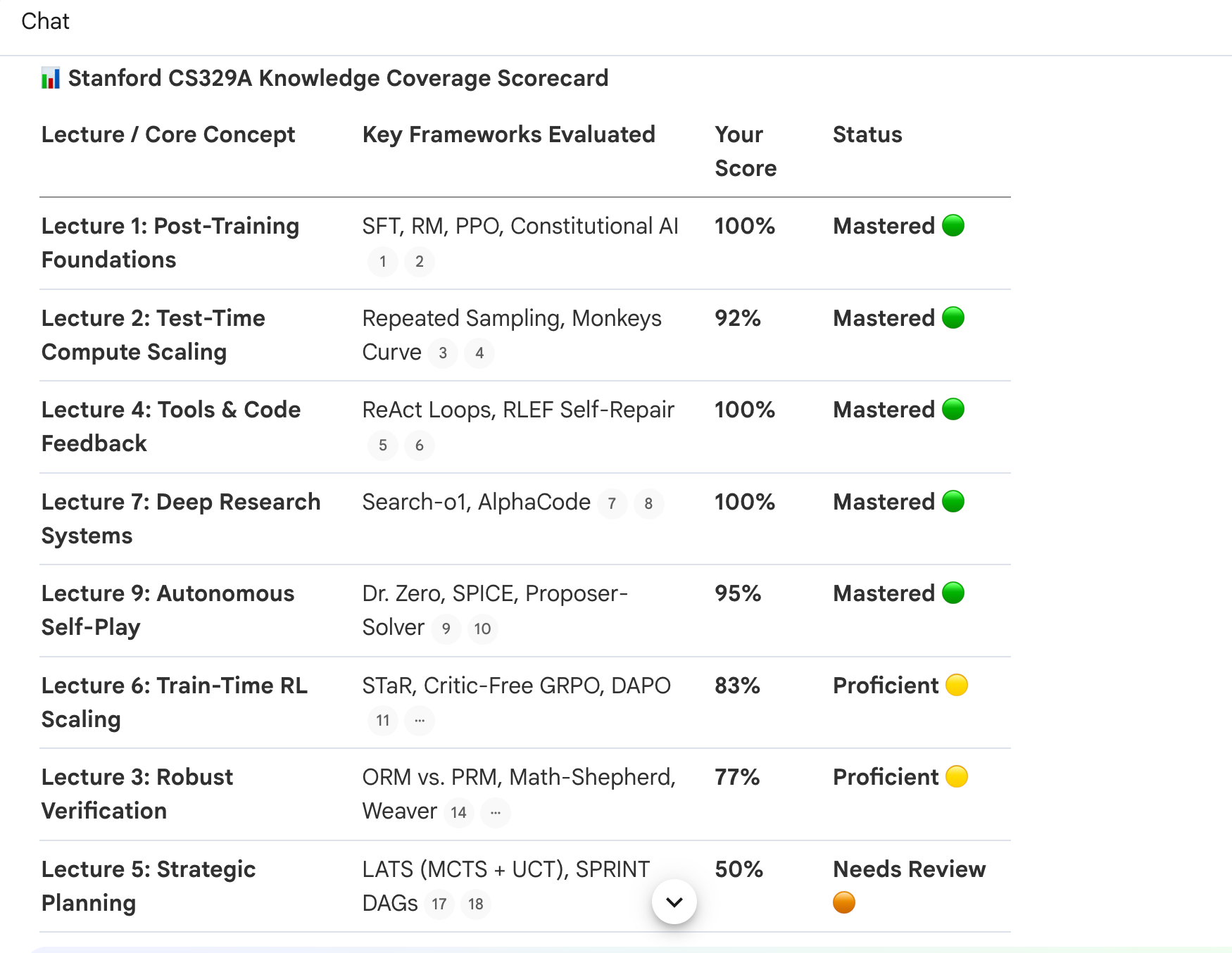Click the orange Needs Review status dot
Viewport: 1232px width, 953px height.
(x=844, y=902)
